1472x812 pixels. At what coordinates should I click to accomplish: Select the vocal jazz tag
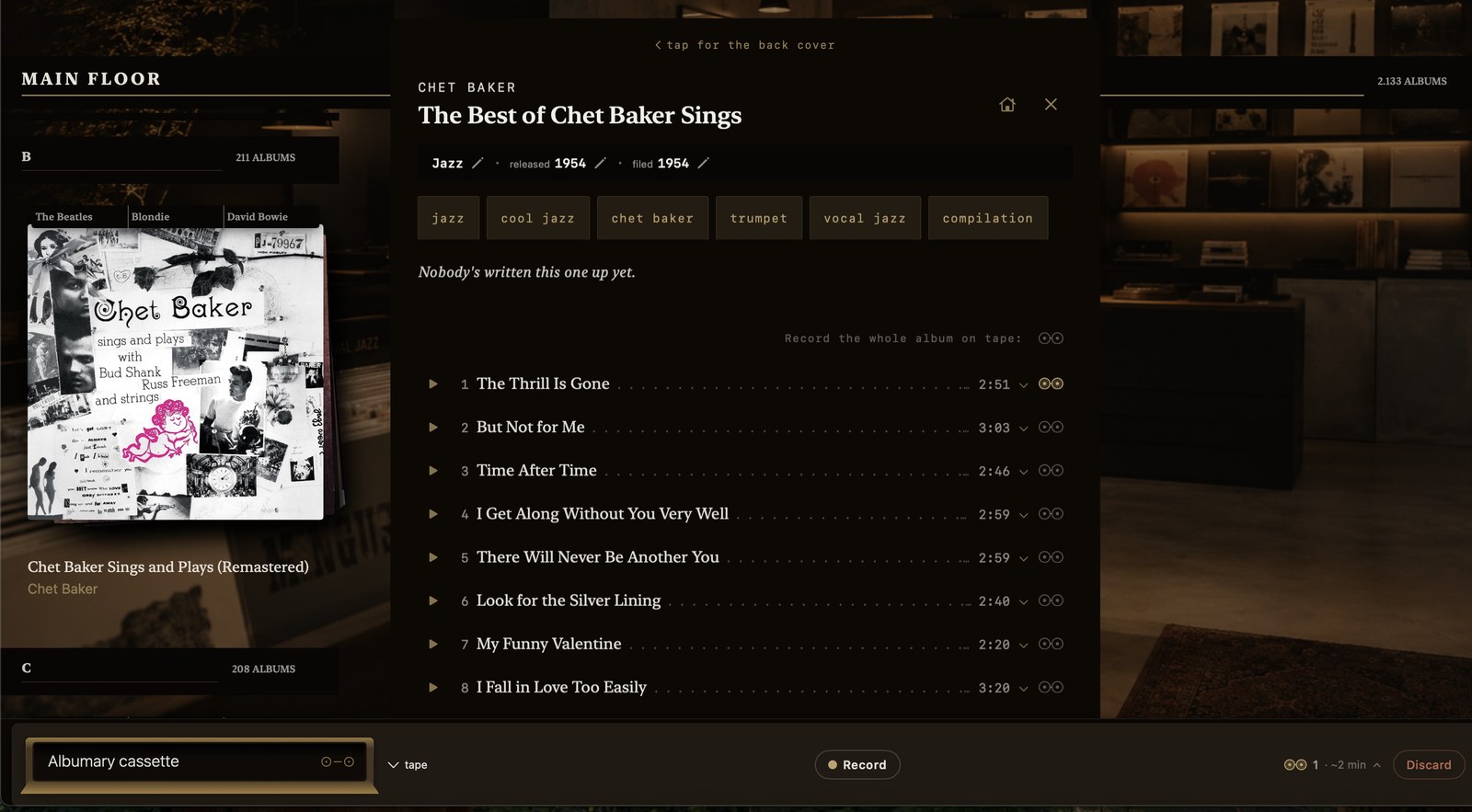[865, 218]
